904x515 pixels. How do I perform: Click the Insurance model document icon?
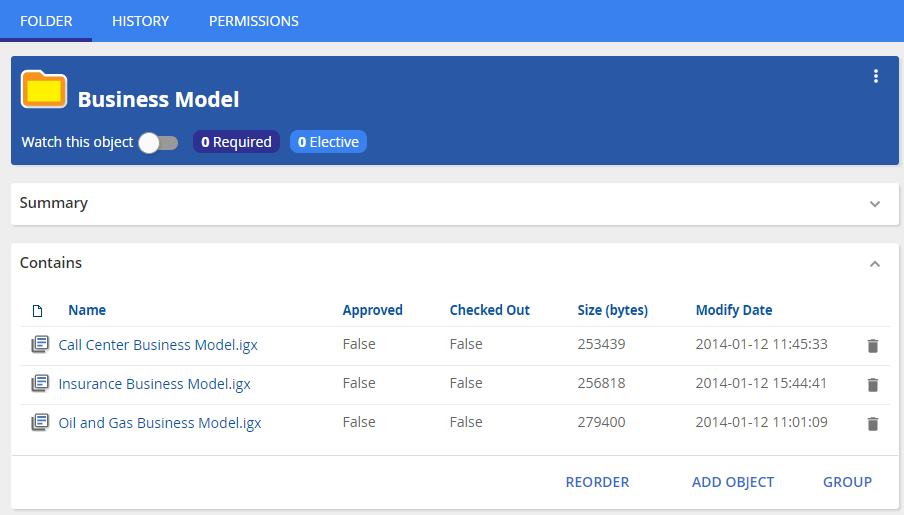(x=39, y=384)
